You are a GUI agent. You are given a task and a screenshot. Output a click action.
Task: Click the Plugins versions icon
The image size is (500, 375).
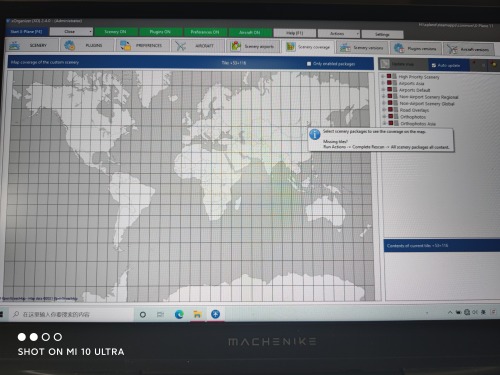(x=399, y=48)
